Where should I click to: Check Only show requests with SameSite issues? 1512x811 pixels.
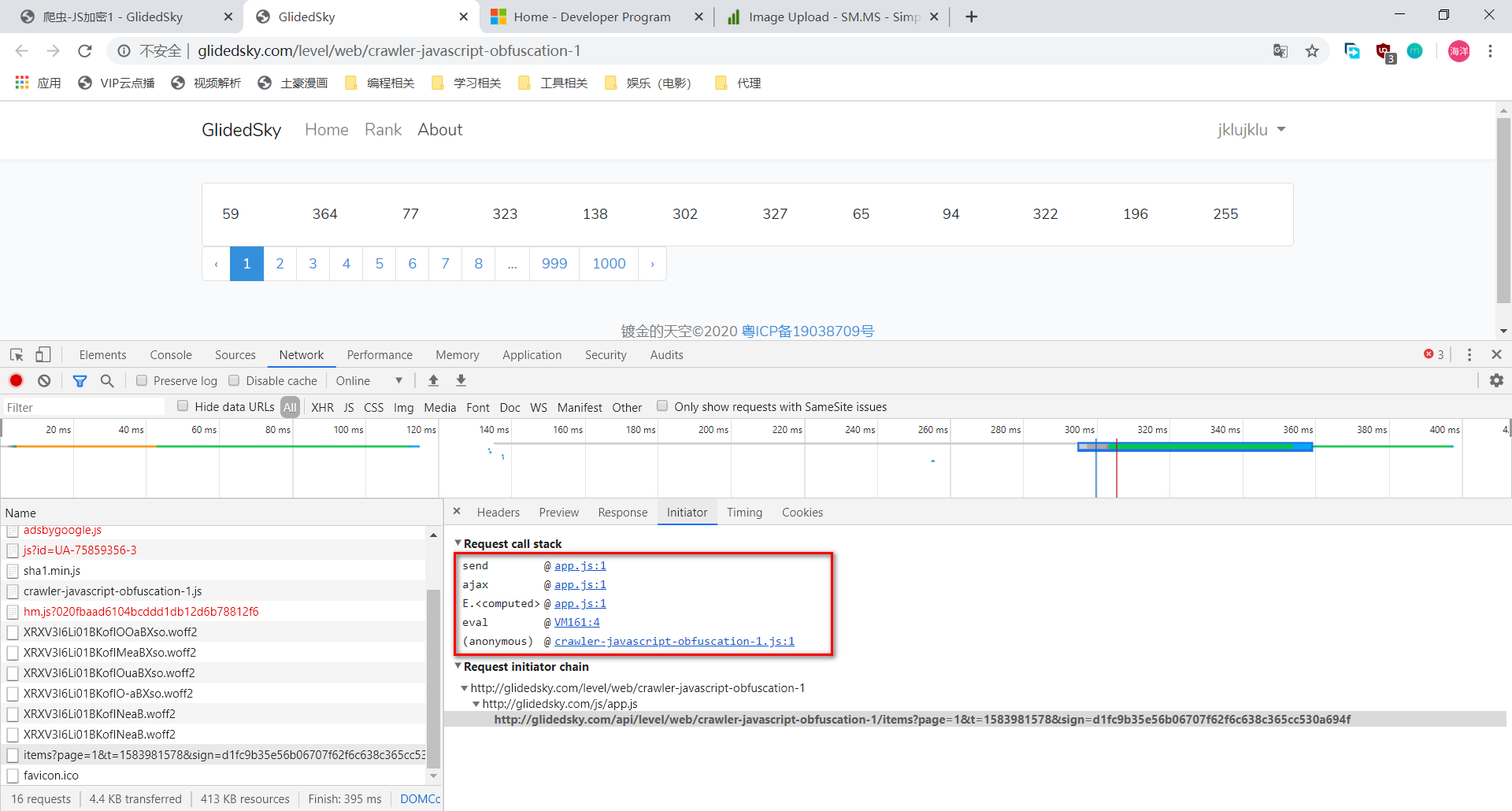click(x=662, y=405)
